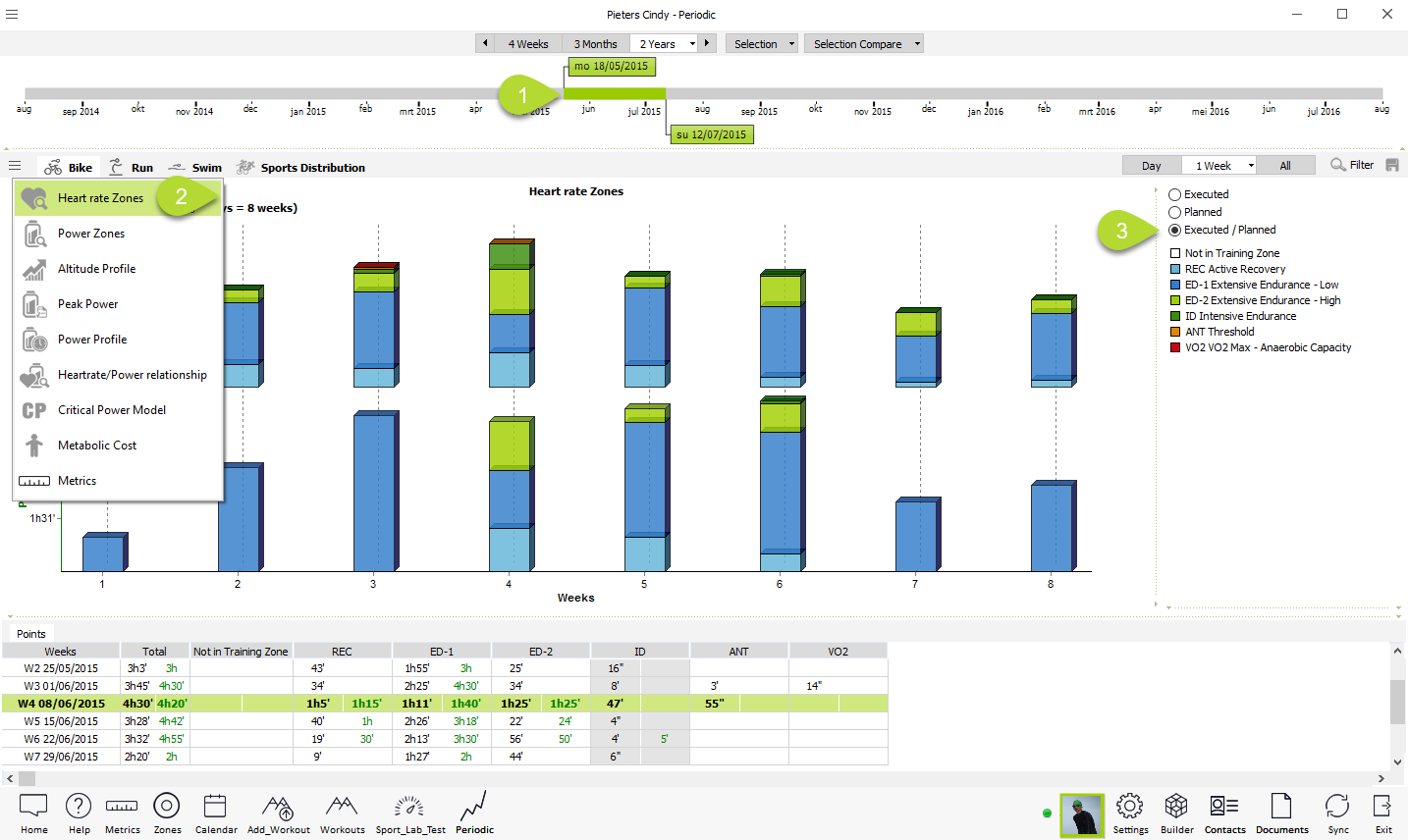Select the Planned radio button
1408x840 pixels.
pos(1175,213)
